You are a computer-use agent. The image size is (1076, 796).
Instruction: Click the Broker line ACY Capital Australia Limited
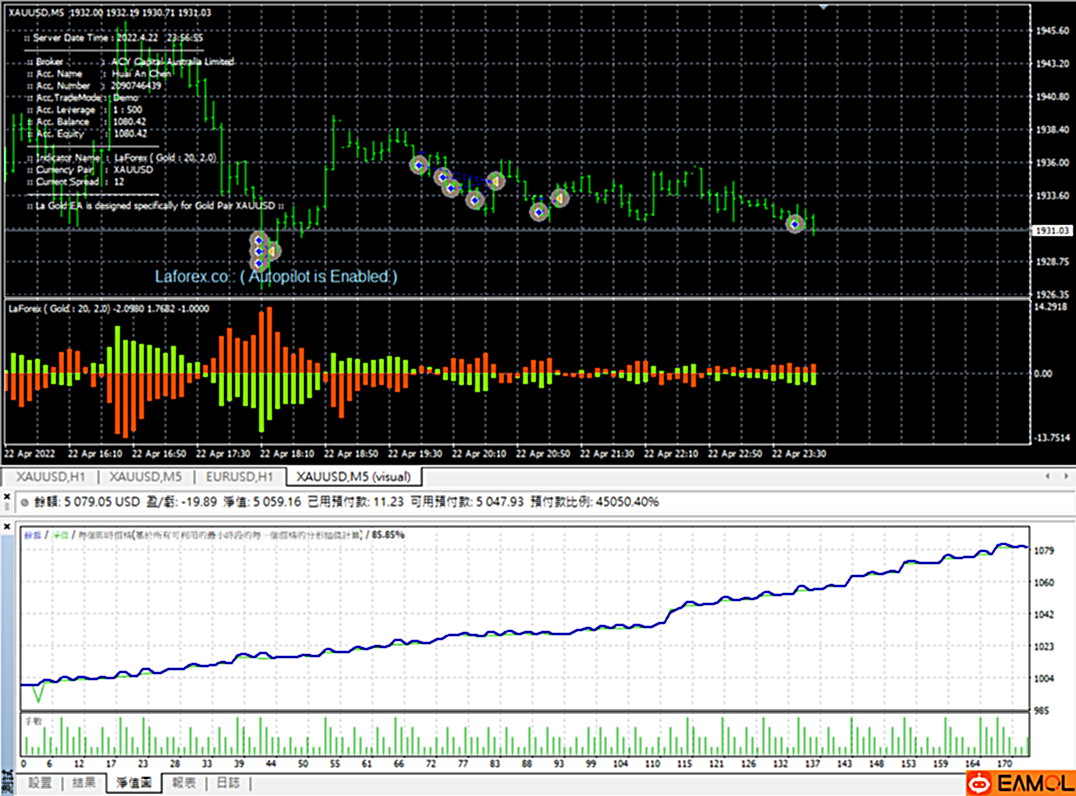[x=130, y=62]
